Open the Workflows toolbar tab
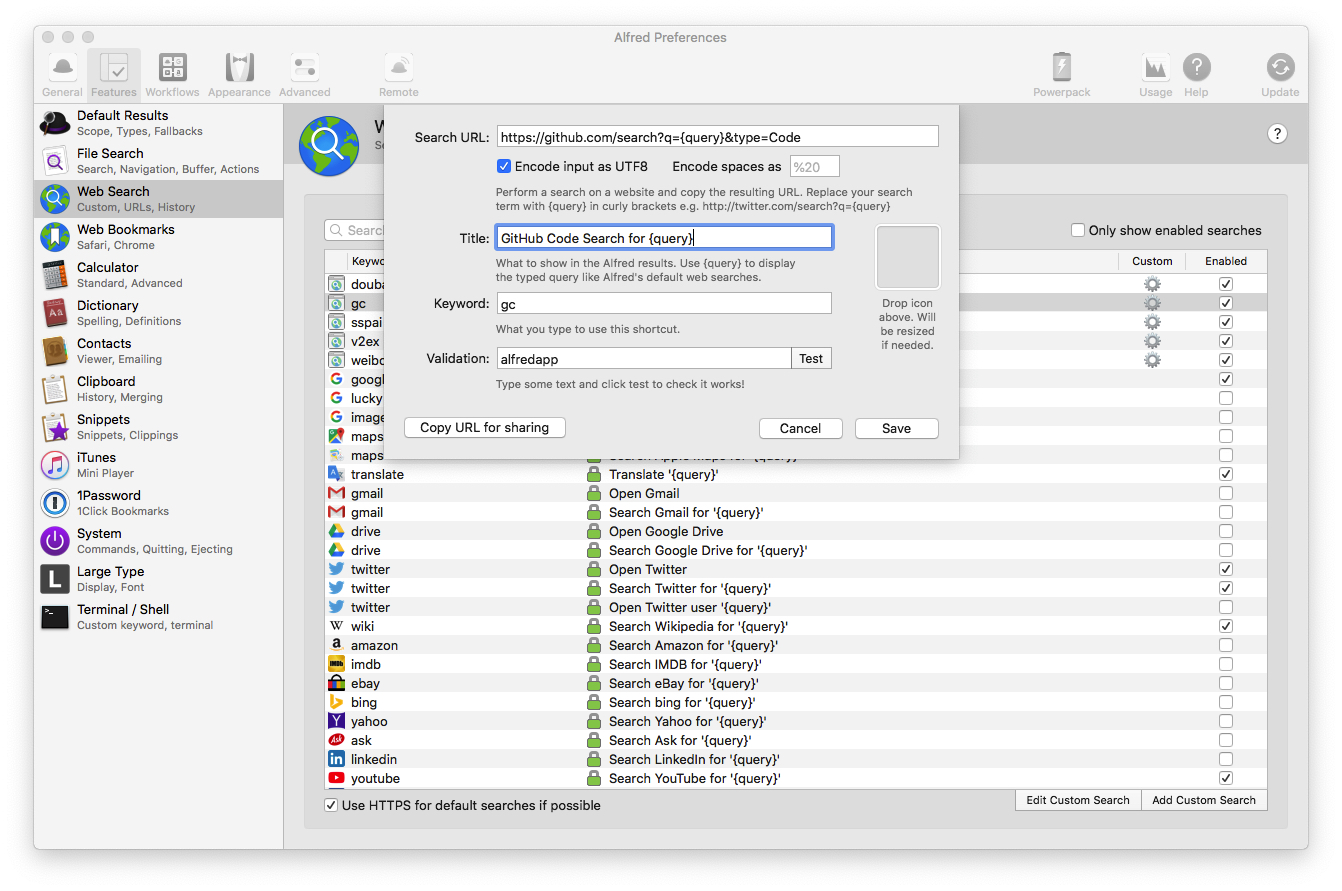The width and height of the screenshot is (1342, 891). [172, 75]
